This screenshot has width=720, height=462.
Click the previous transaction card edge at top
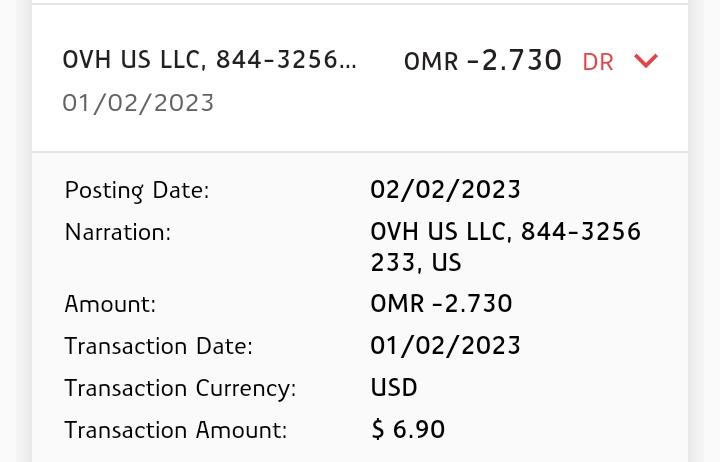(360, 2)
